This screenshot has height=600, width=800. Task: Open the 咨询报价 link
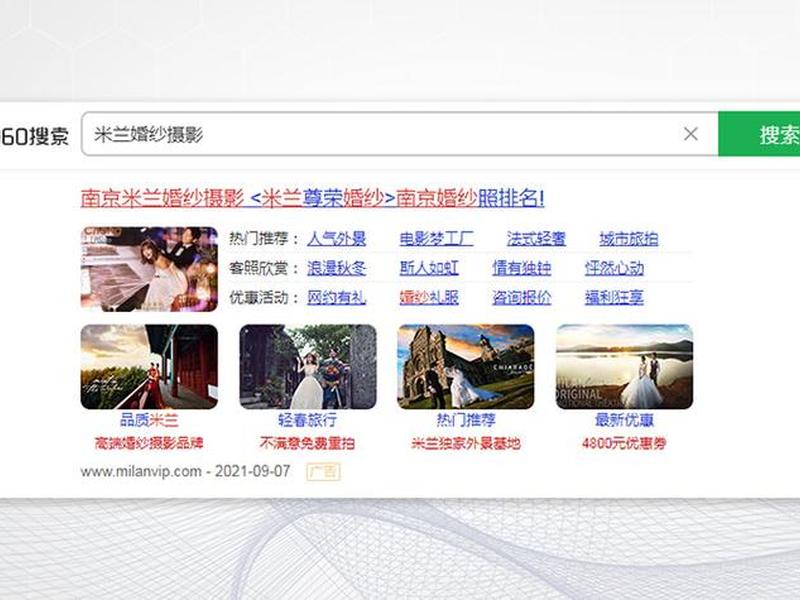(x=521, y=297)
